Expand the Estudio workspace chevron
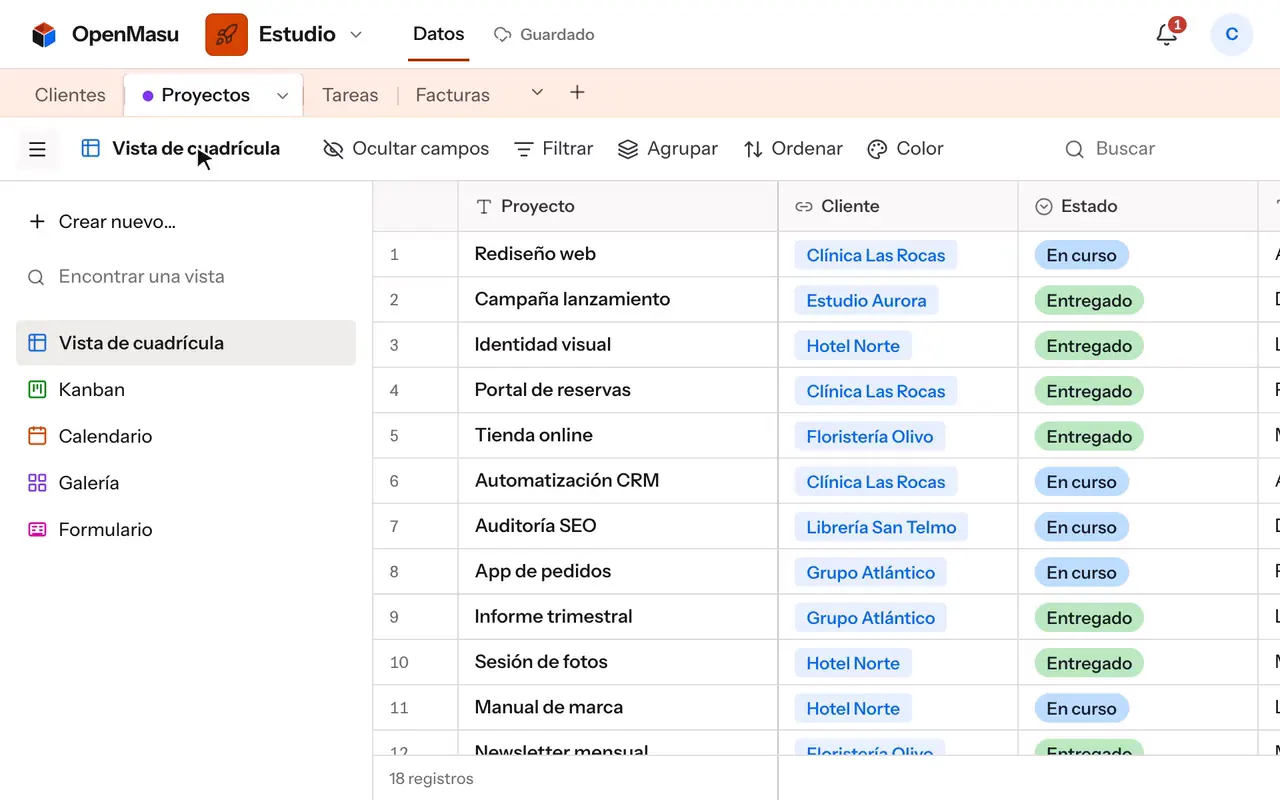Image resolution: width=1280 pixels, height=800 pixels. pyautogui.click(x=356, y=35)
